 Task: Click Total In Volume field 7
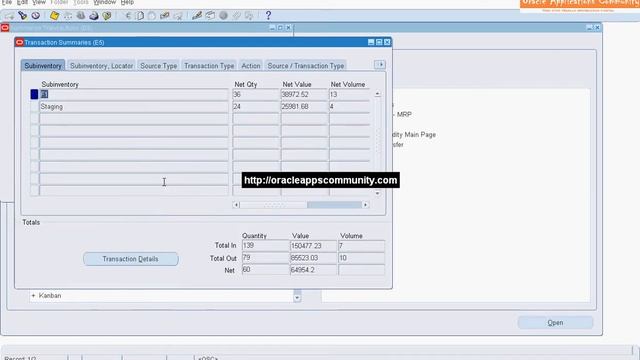pos(361,246)
